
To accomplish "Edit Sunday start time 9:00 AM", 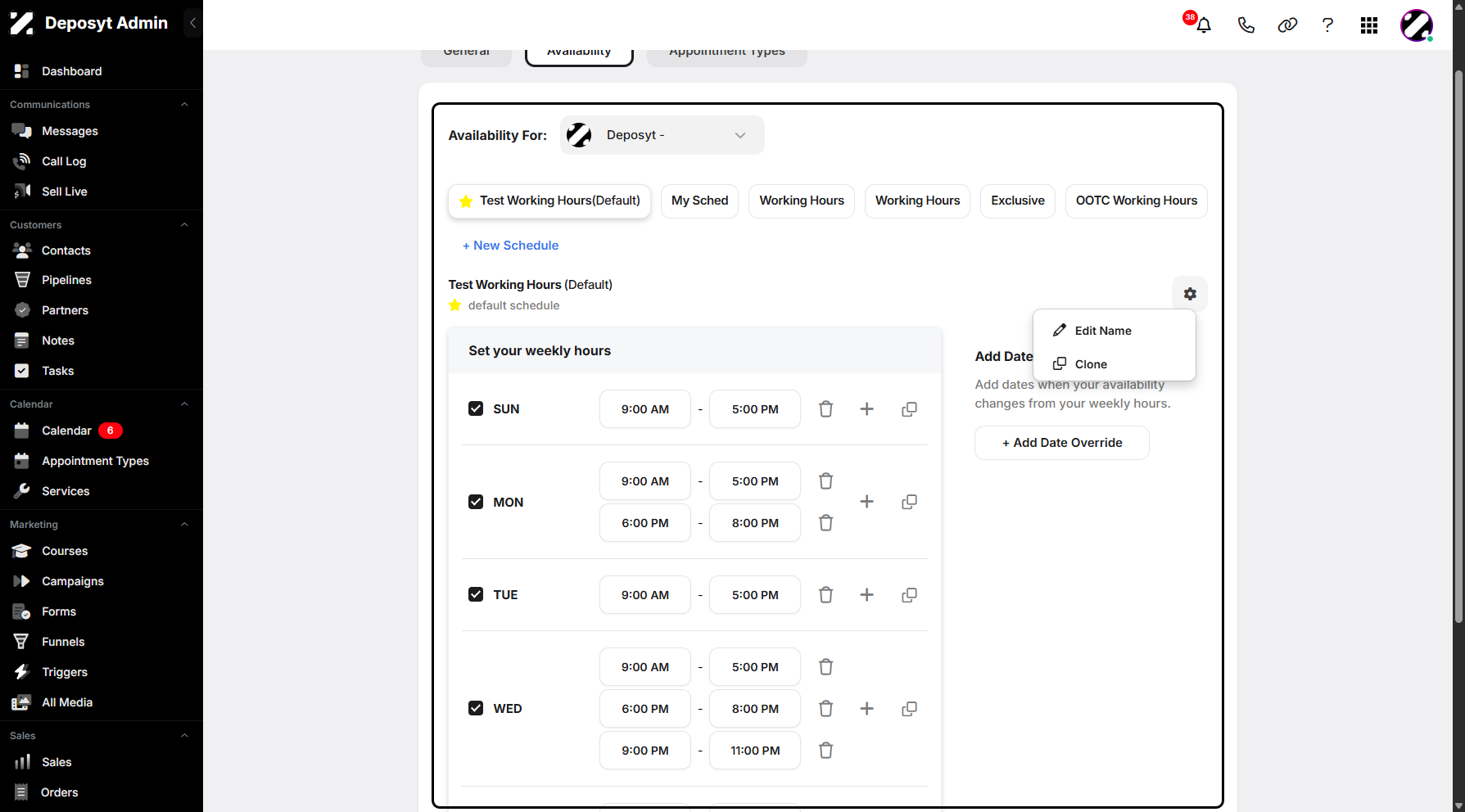I will click(645, 409).
